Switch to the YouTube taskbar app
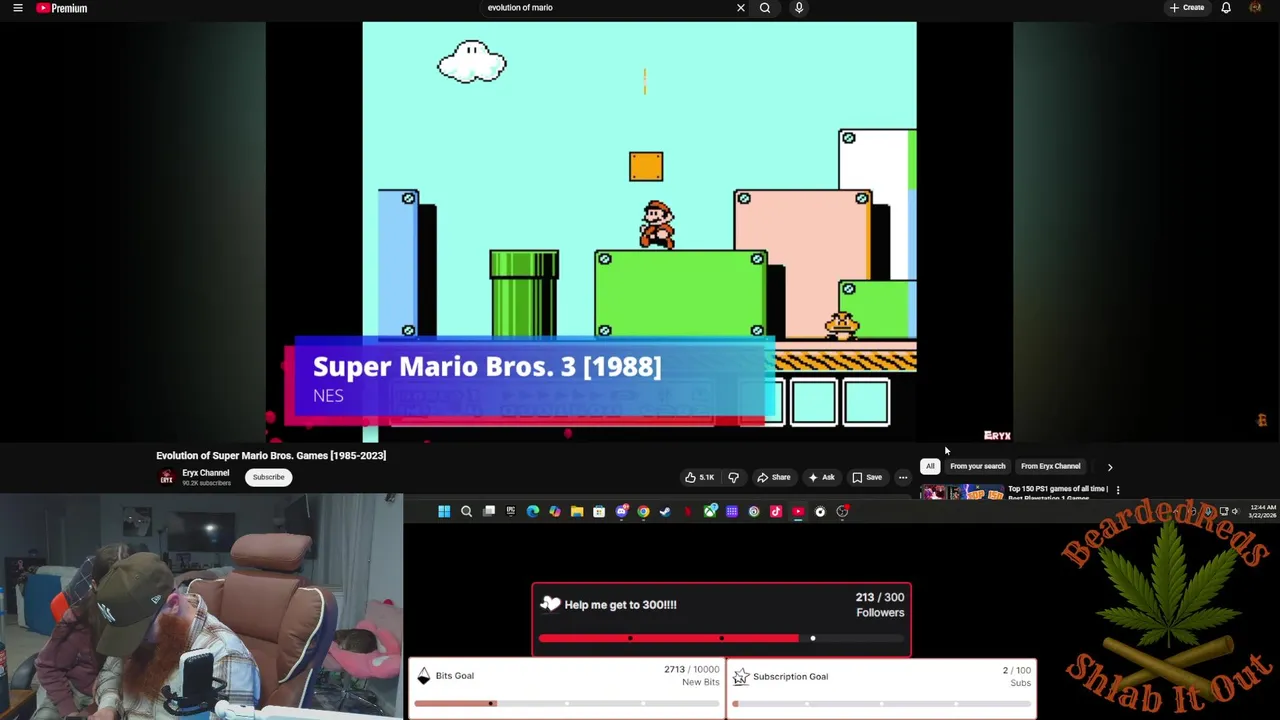Screen dimensions: 1280x720 (798, 512)
